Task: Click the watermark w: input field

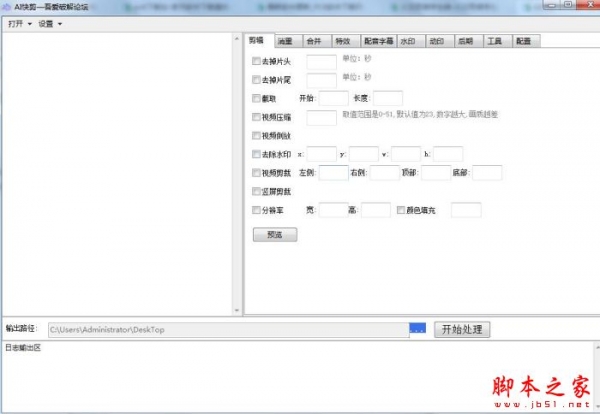Action: (406, 154)
